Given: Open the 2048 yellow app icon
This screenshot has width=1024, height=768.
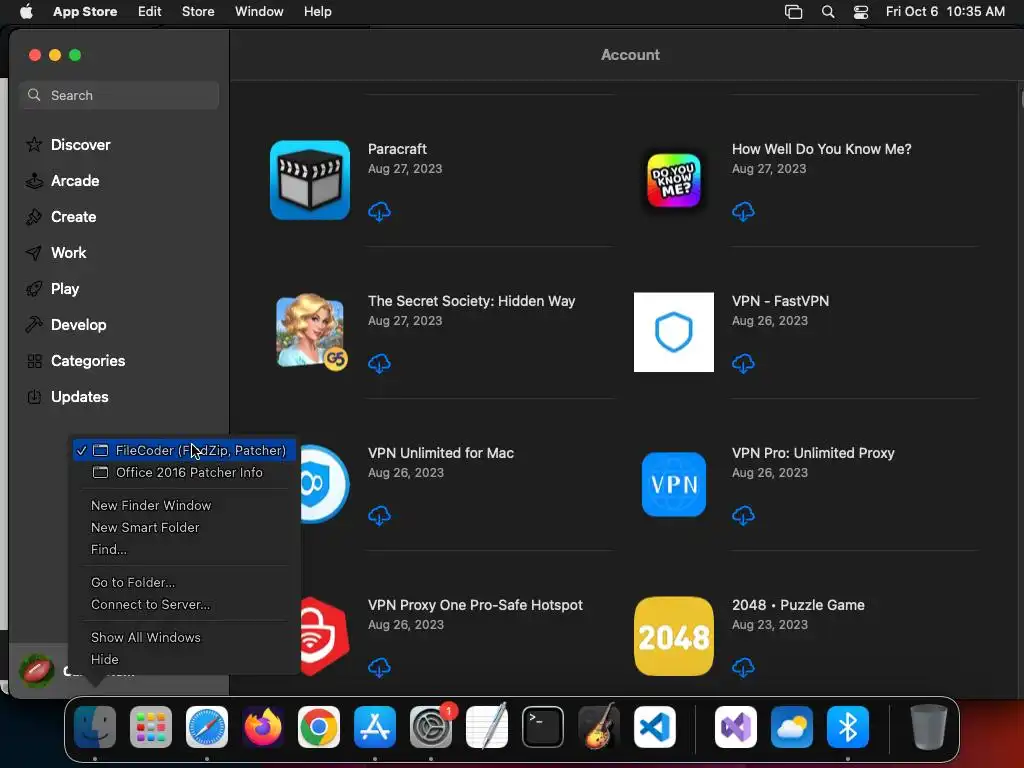Looking at the screenshot, I should coord(673,636).
